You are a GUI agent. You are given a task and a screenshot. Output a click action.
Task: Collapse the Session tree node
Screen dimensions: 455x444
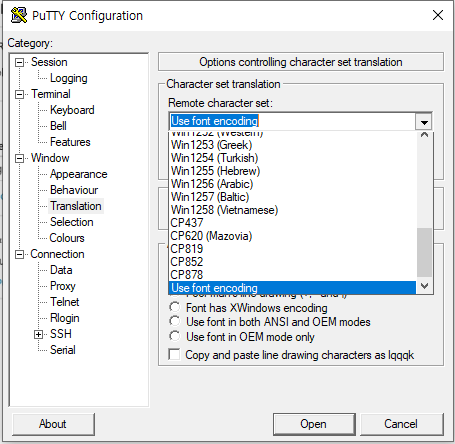(20, 62)
